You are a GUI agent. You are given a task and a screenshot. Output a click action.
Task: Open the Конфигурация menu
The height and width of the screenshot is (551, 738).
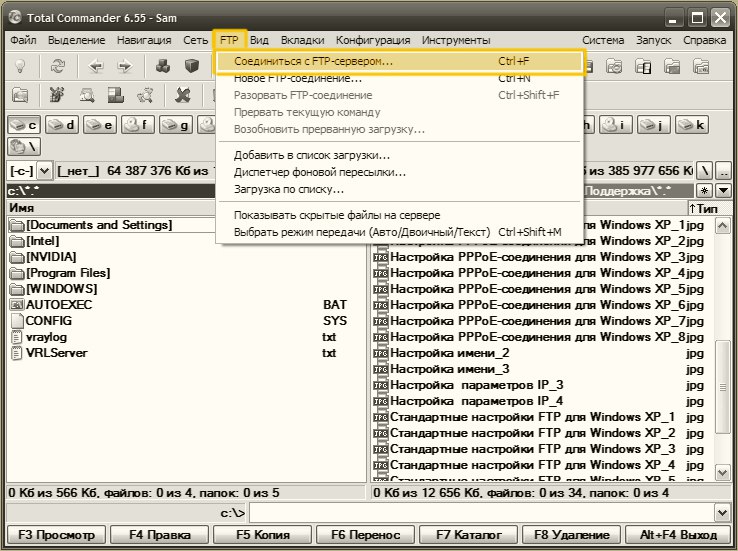(x=373, y=40)
